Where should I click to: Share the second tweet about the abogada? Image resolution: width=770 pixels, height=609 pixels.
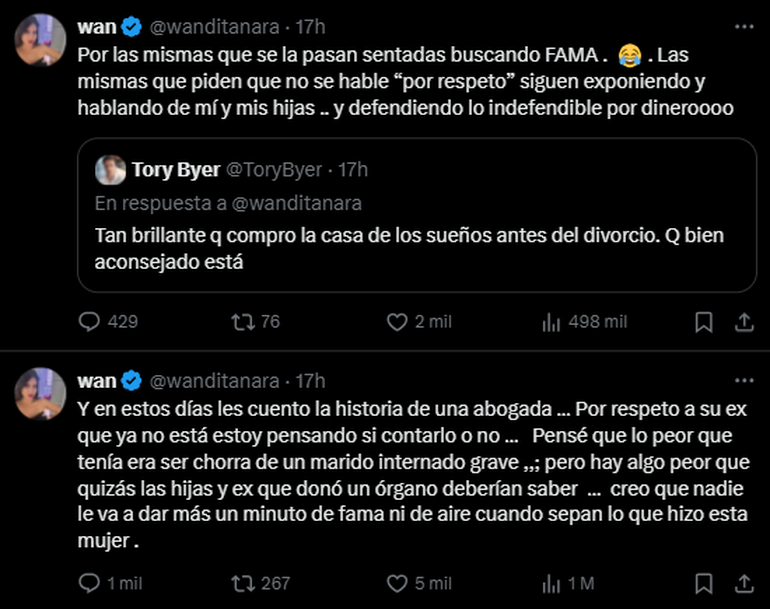(744, 583)
